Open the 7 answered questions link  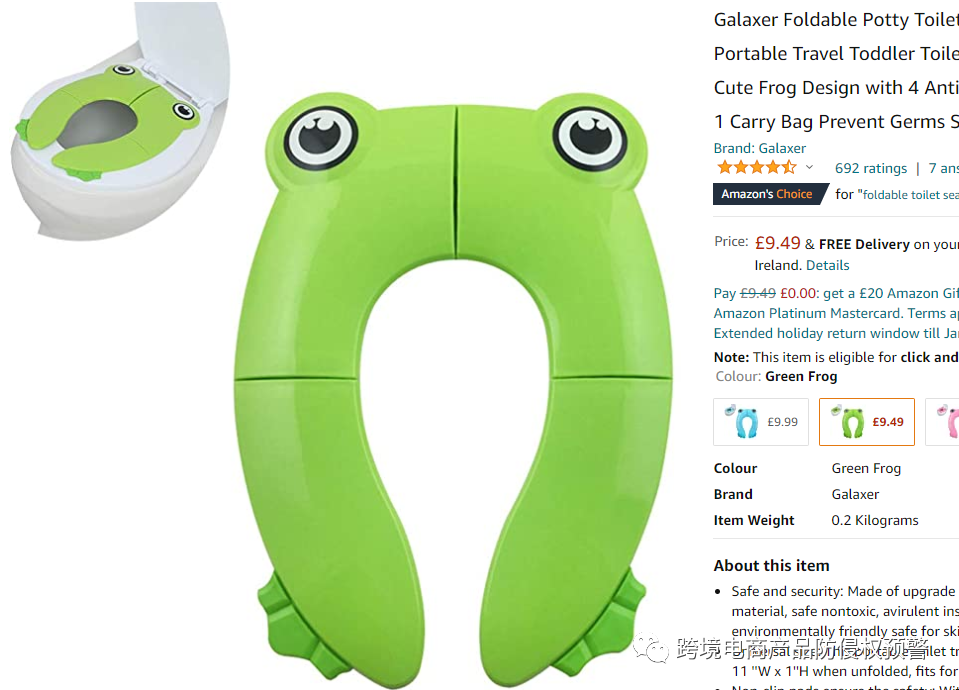[x=943, y=168]
